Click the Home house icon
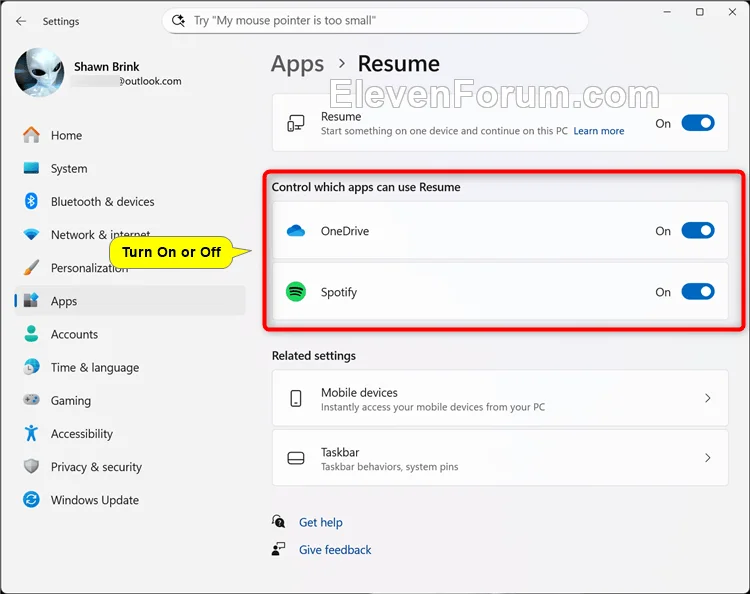 pyautogui.click(x=32, y=135)
